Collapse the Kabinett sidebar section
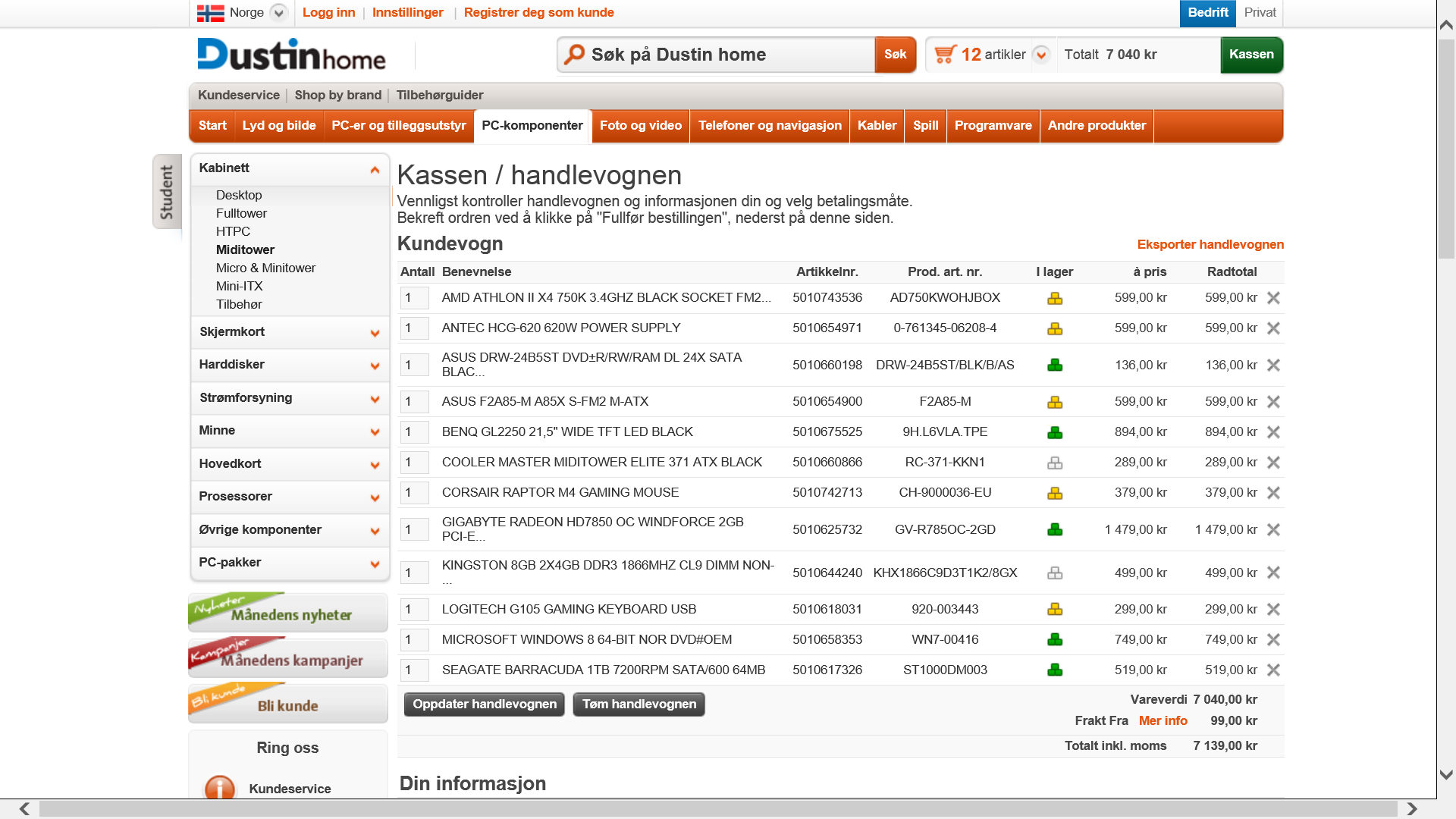Image resolution: width=1456 pixels, height=819 pixels. tap(375, 170)
